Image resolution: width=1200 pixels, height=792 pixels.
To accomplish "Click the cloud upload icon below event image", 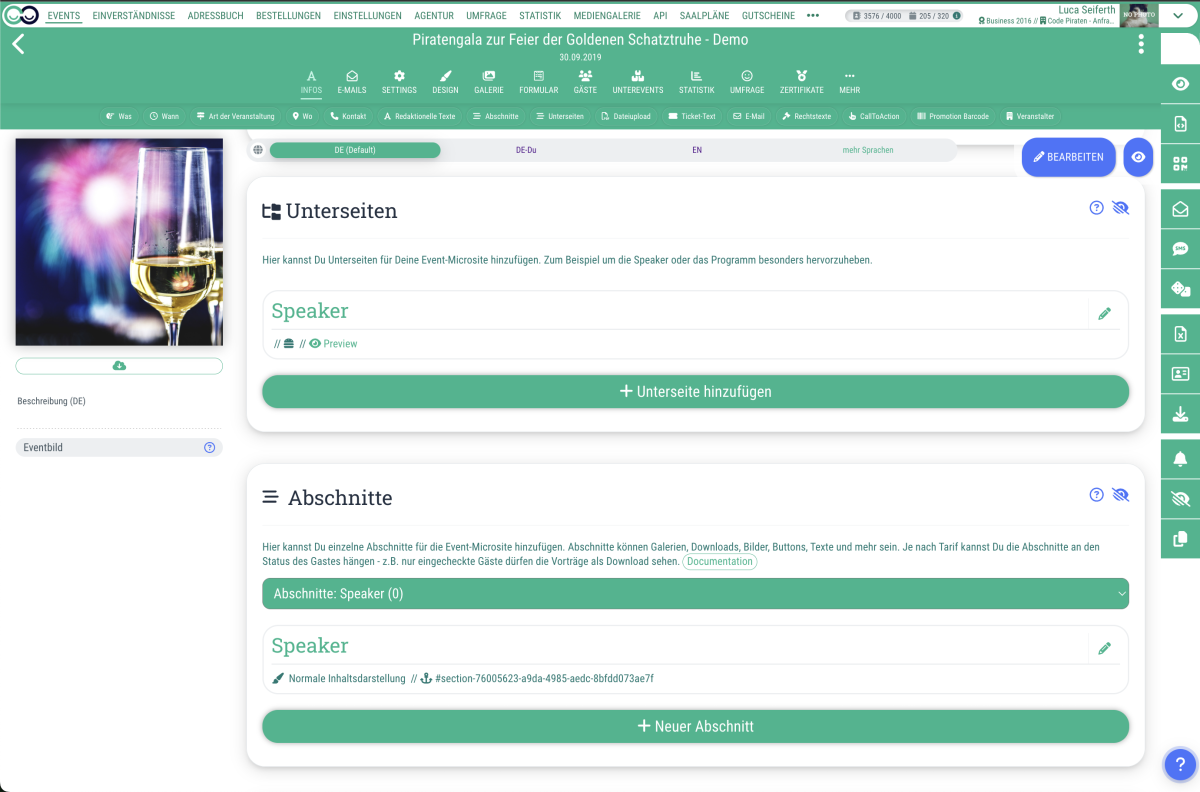I will tap(119, 366).
